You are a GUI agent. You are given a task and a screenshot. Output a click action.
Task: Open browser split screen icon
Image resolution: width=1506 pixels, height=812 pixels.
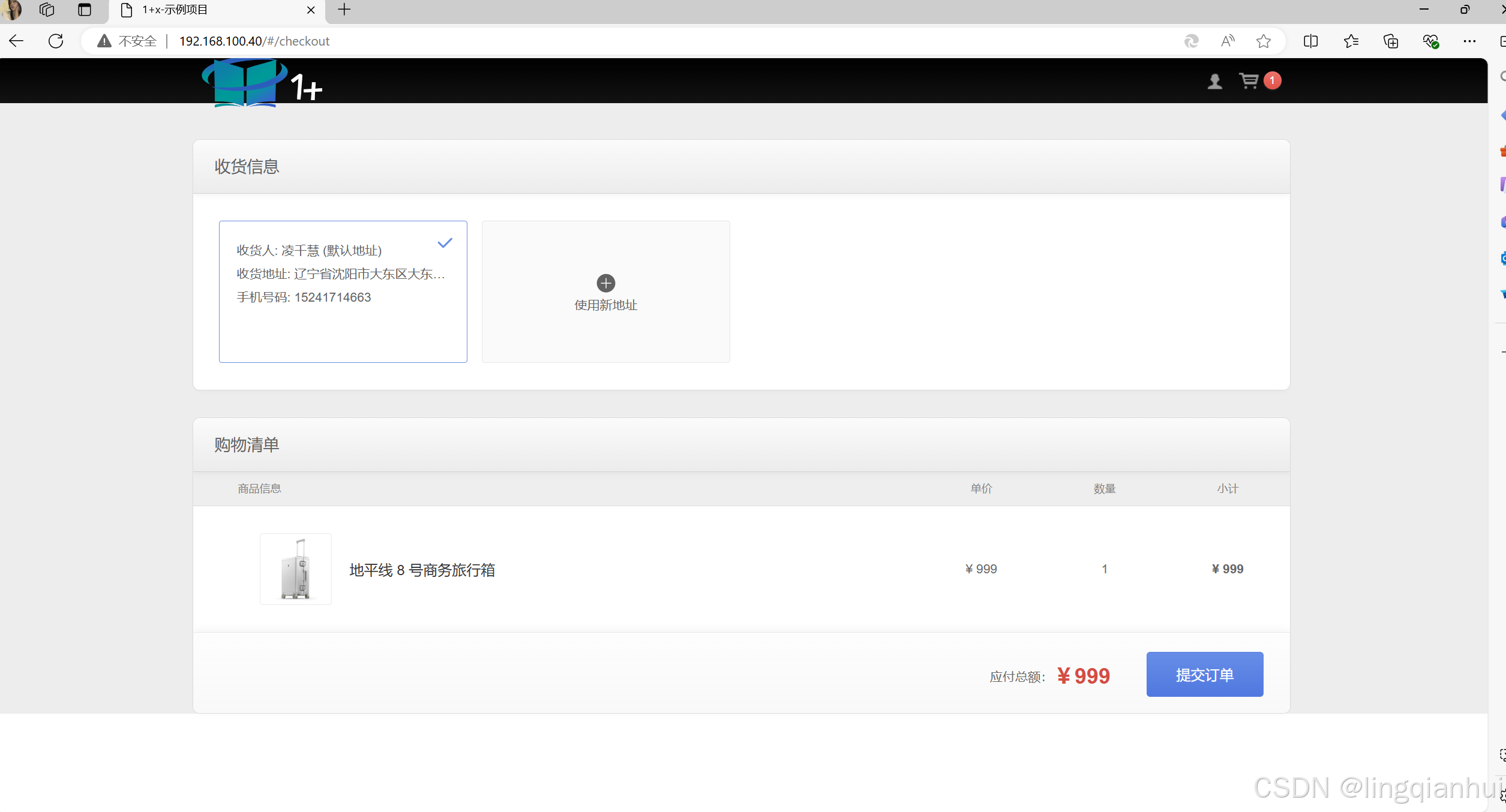(1310, 41)
